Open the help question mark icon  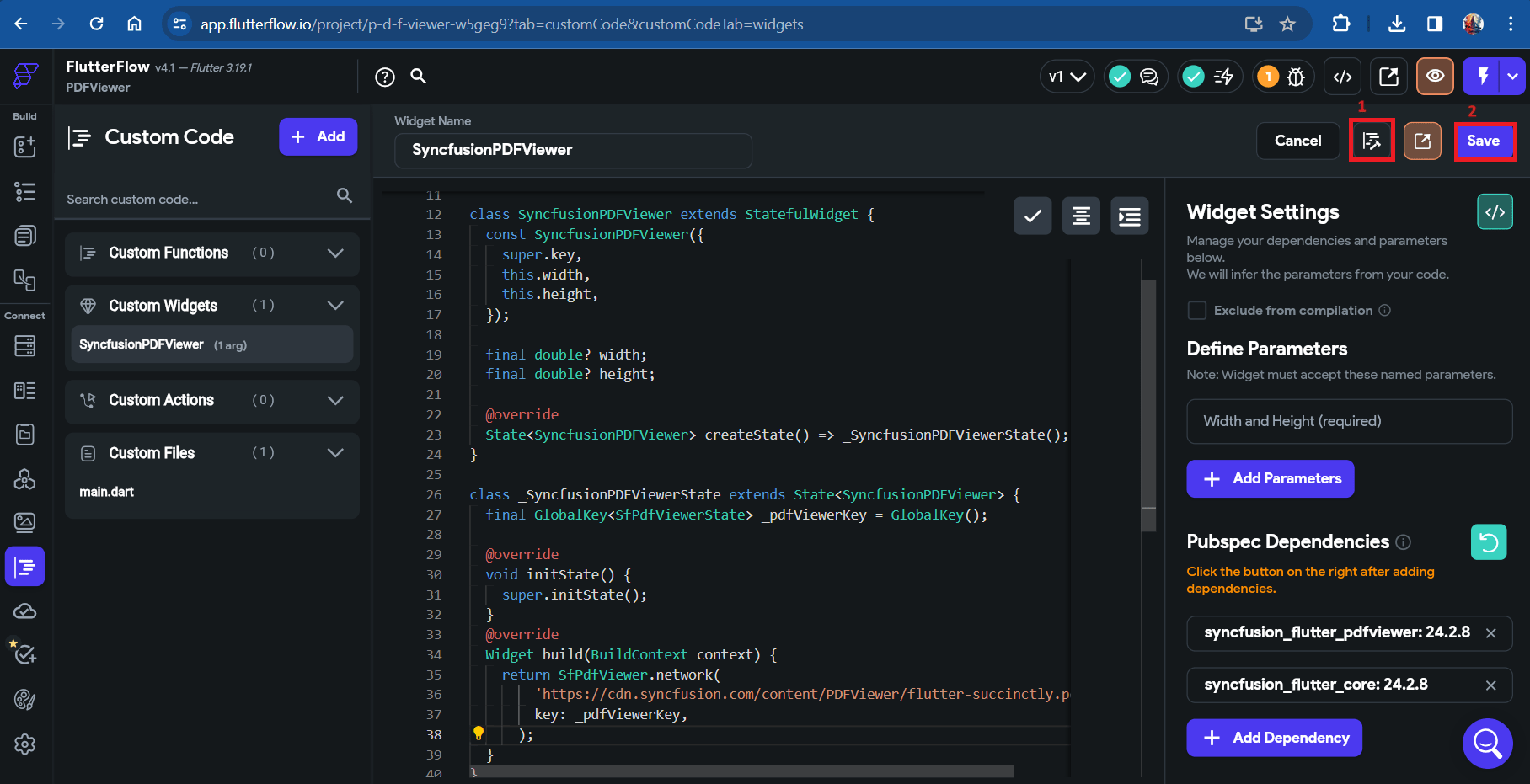coord(385,77)
